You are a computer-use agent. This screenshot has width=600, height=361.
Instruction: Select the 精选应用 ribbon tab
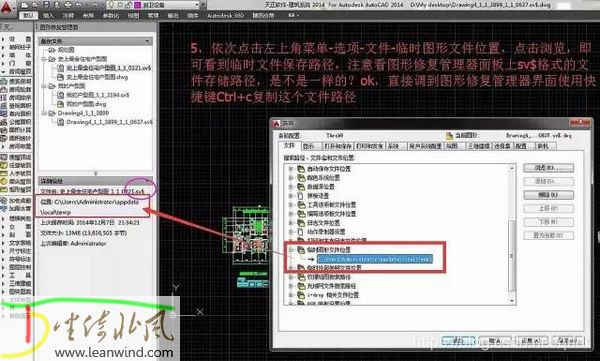[263, 16]
